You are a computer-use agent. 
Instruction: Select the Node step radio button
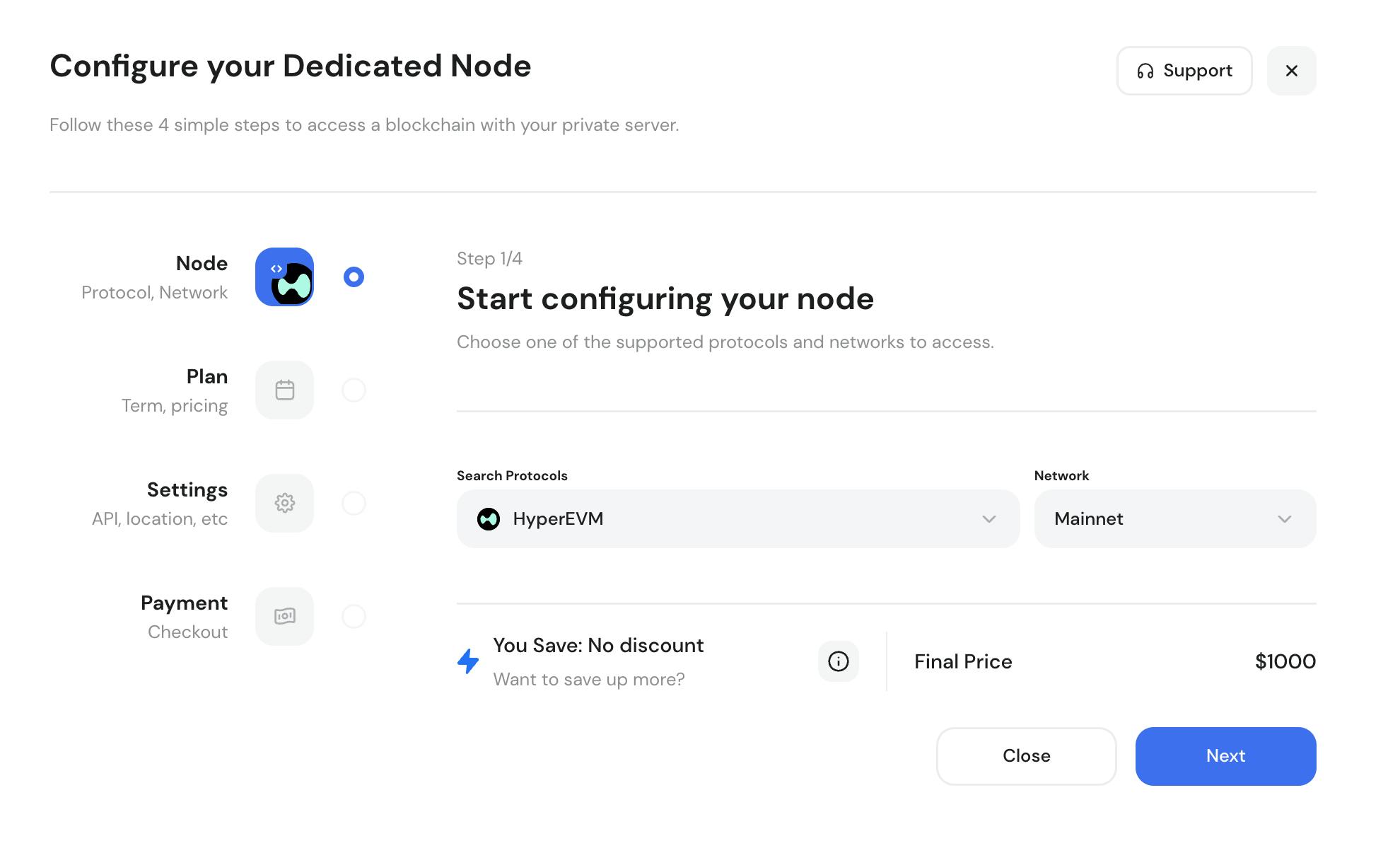tap(354, 277)
